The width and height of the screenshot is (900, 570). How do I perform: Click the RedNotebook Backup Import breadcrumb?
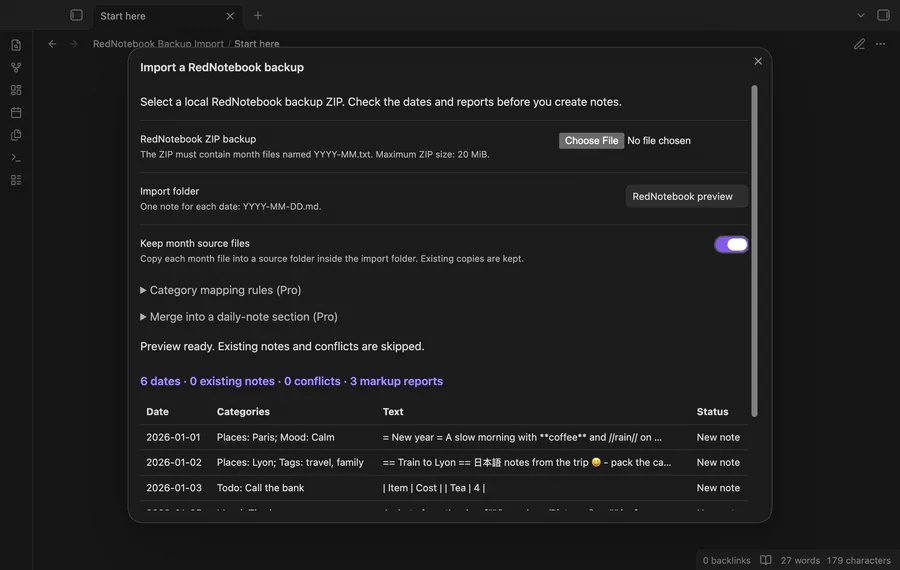(x=158, y=44)
